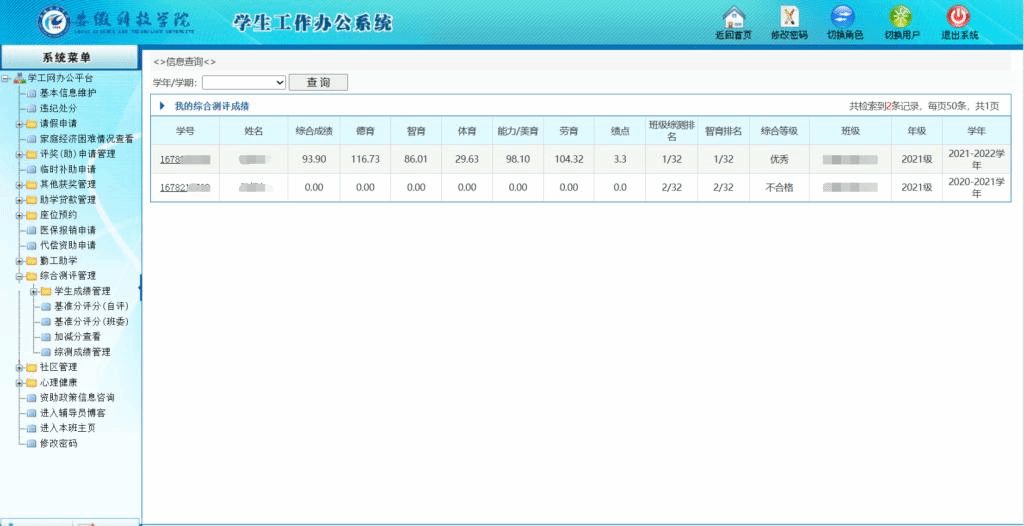Expand the 学生成绩管理 subfolder
Viewport: 1024px width, 526px height.
[x=33, y=291]
